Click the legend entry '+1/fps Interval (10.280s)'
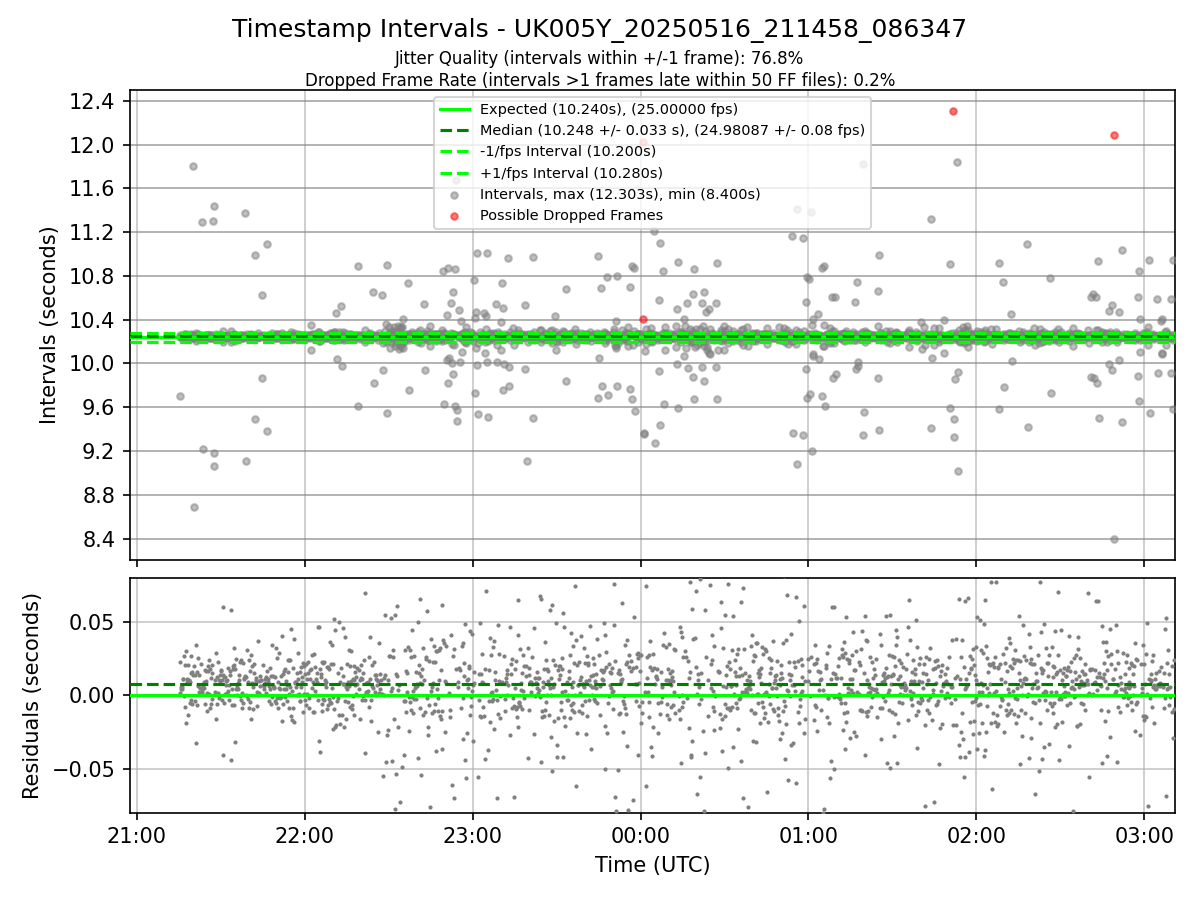Viewport: 1200px width, 900px height. tap(571, 173)
